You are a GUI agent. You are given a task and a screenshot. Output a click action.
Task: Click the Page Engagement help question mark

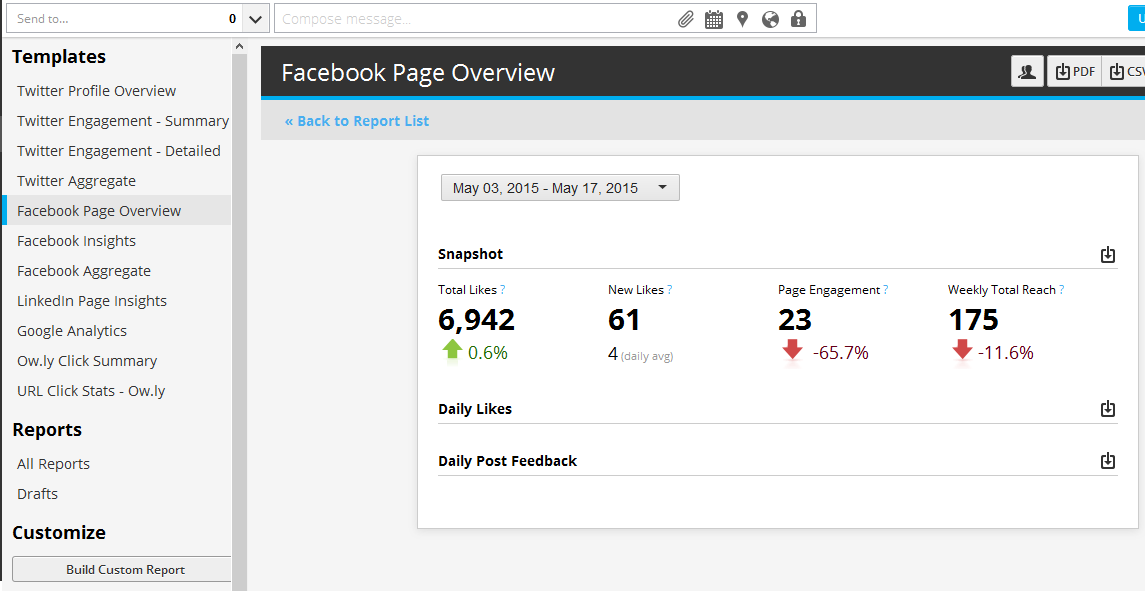[886, 290]
